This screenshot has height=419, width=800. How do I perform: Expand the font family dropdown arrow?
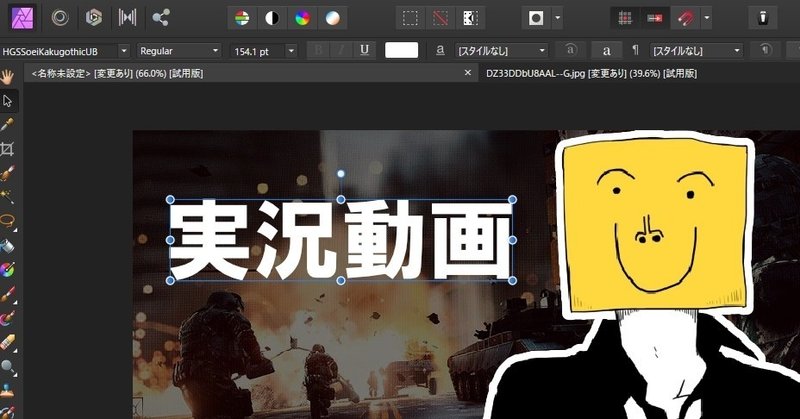click(x=124, y=51)
